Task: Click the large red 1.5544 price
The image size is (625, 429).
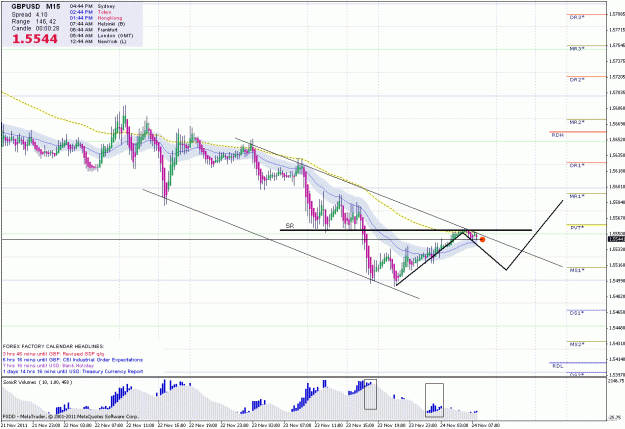Action: coord(35,39)
